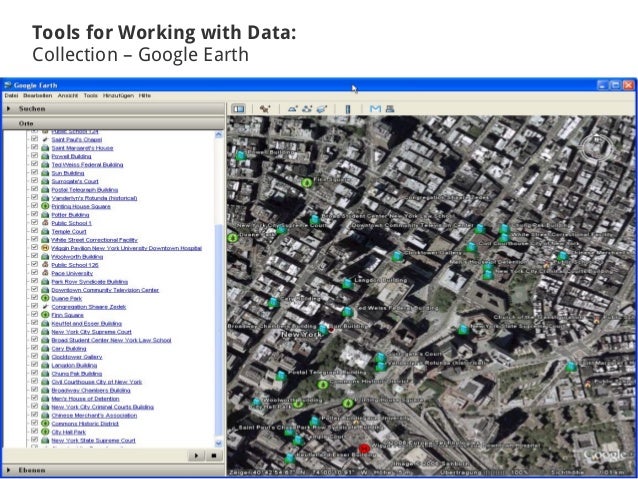
Task: Select the add polygon tool
Action: [293, 109]
